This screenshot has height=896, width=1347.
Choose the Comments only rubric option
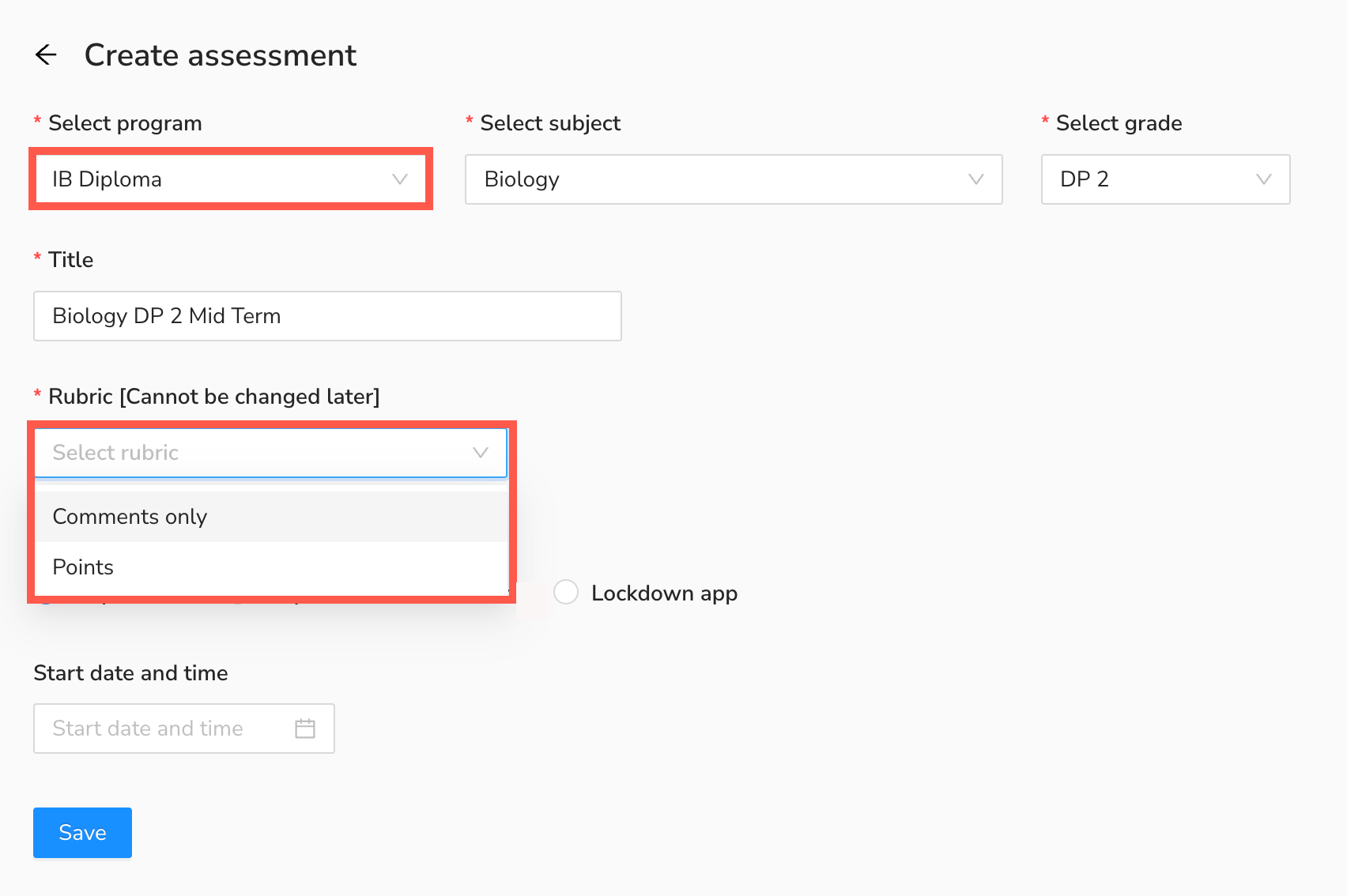271,517
